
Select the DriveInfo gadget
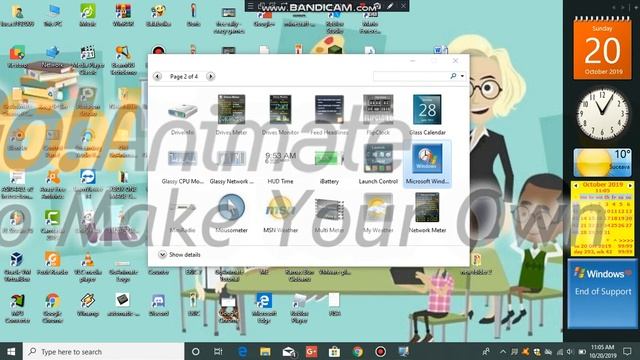click(182, 115)
